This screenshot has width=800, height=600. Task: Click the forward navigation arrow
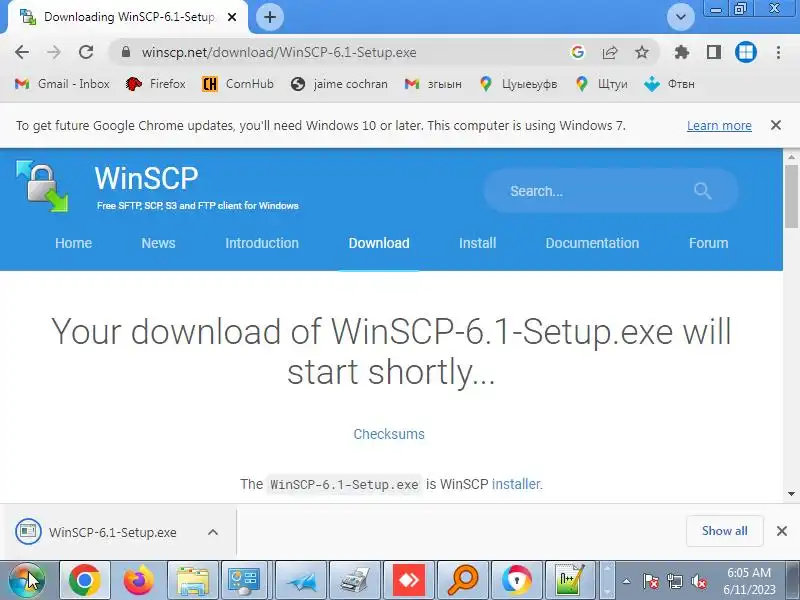tap(54, 52)
